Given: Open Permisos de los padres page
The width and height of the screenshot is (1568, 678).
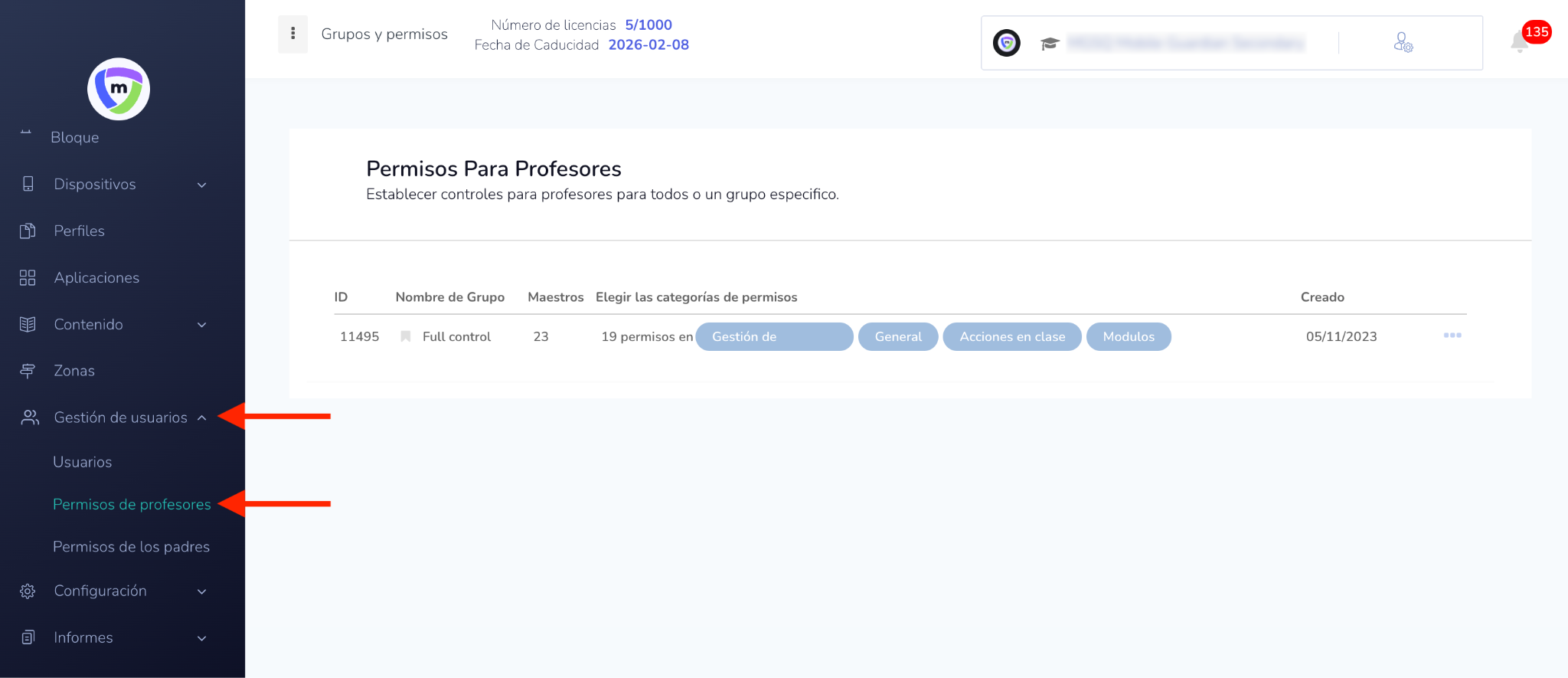Looking at the screenshot, I should [x=131, y=547].
